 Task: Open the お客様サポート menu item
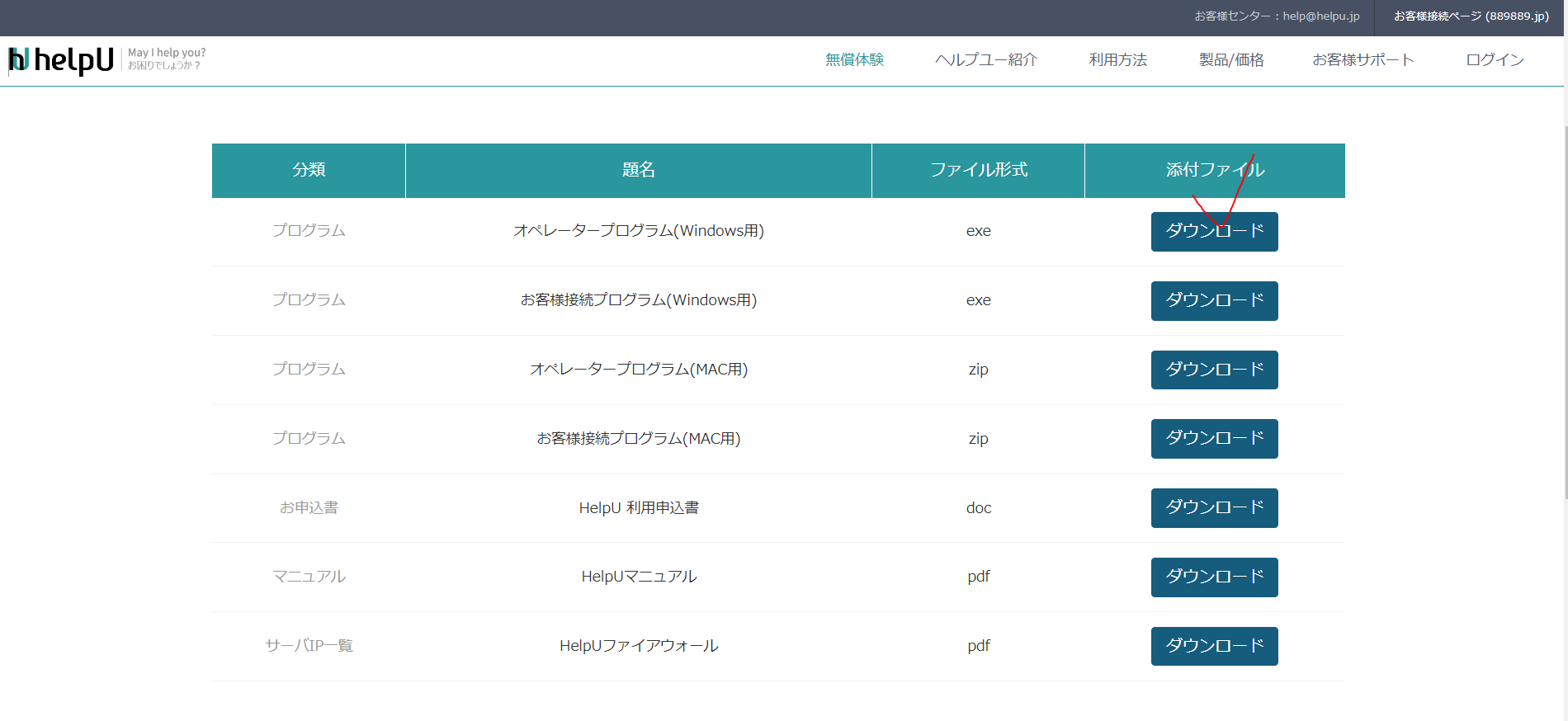click(1363, 59)
